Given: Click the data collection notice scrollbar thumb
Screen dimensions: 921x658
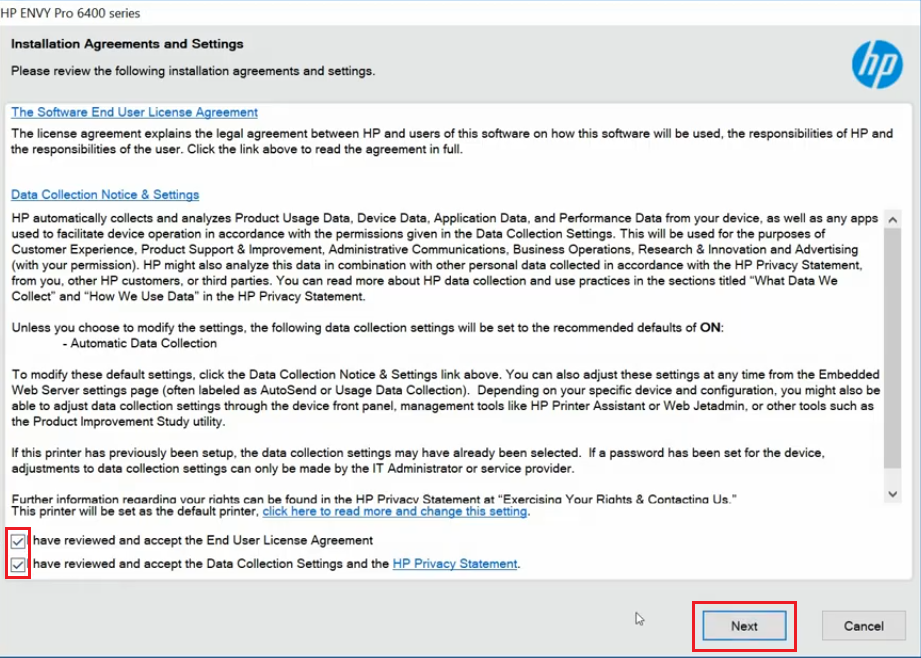Looking at the screenshot, I should pyautogui.click(x=892, y=348).
